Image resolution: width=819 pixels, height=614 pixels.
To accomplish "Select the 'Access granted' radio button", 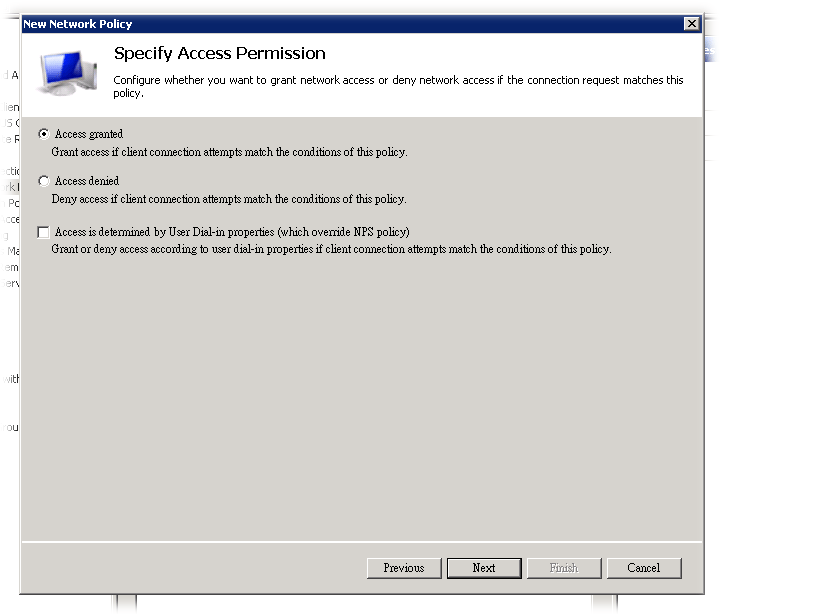I will [43, 134].
